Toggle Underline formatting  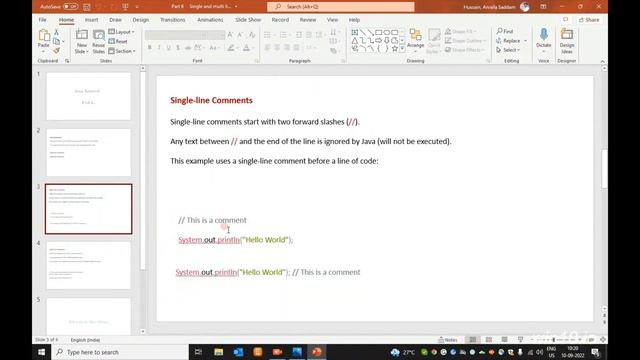[x=168, y=48]
